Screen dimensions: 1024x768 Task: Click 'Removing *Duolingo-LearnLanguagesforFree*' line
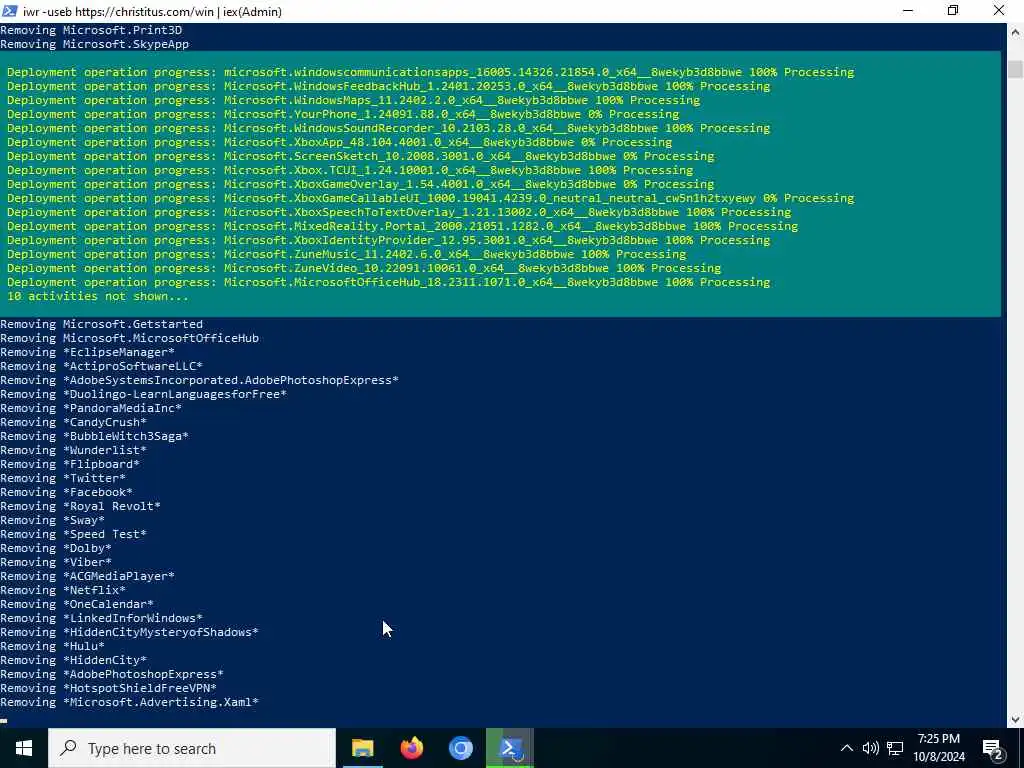point(143,394)
